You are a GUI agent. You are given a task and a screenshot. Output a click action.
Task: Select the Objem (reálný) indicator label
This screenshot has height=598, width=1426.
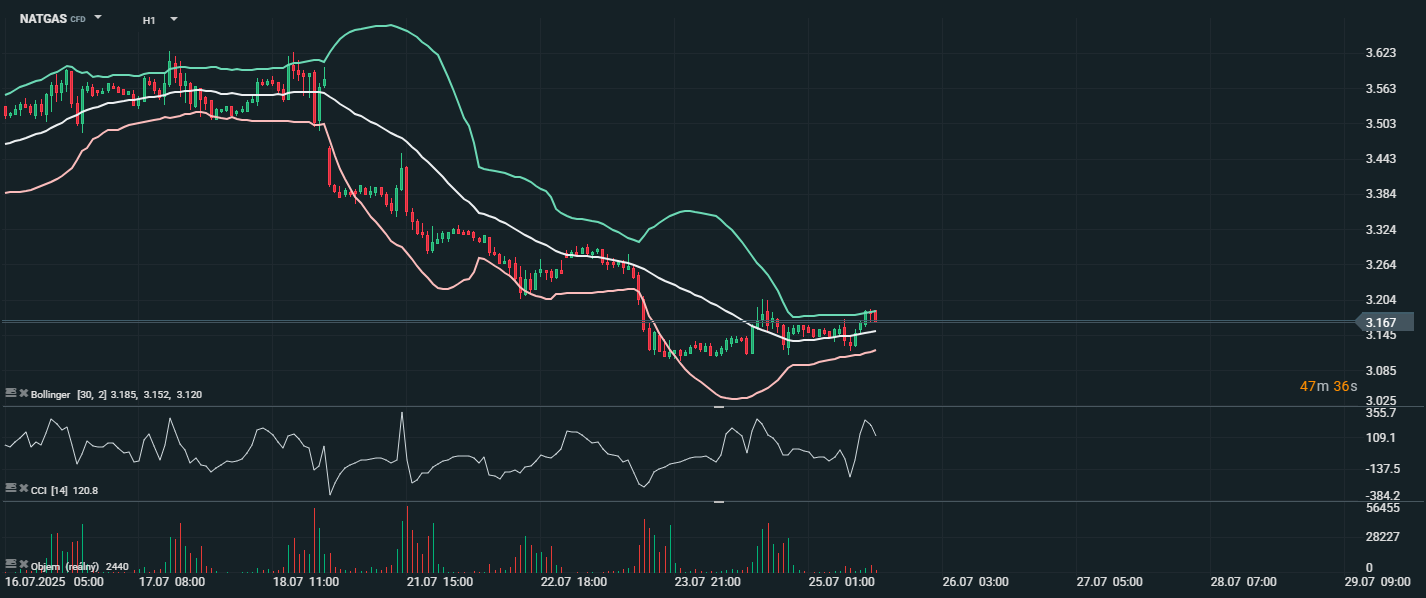(x=65, y=567)
